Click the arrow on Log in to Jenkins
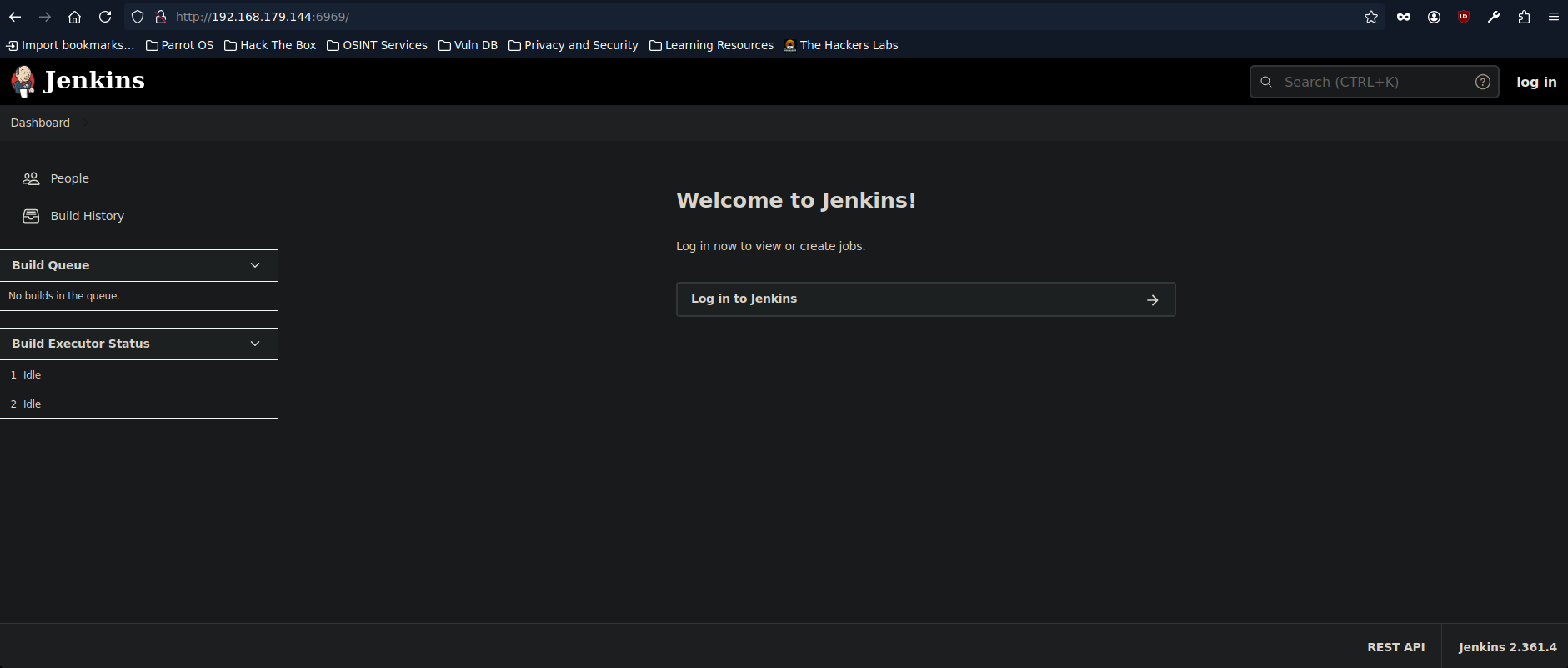This screenshot has width=1568, height=668. click(x=1153, y=299)
